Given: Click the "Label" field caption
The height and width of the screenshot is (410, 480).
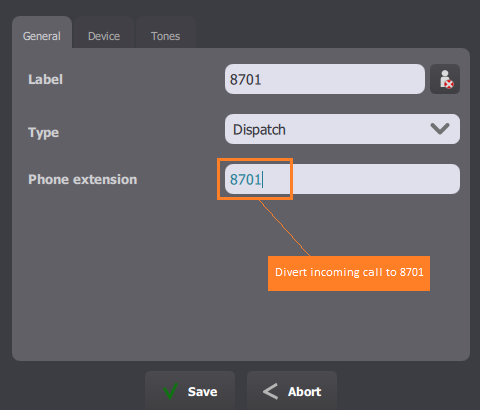Looking at the screenshot, I should pos(45,79).
